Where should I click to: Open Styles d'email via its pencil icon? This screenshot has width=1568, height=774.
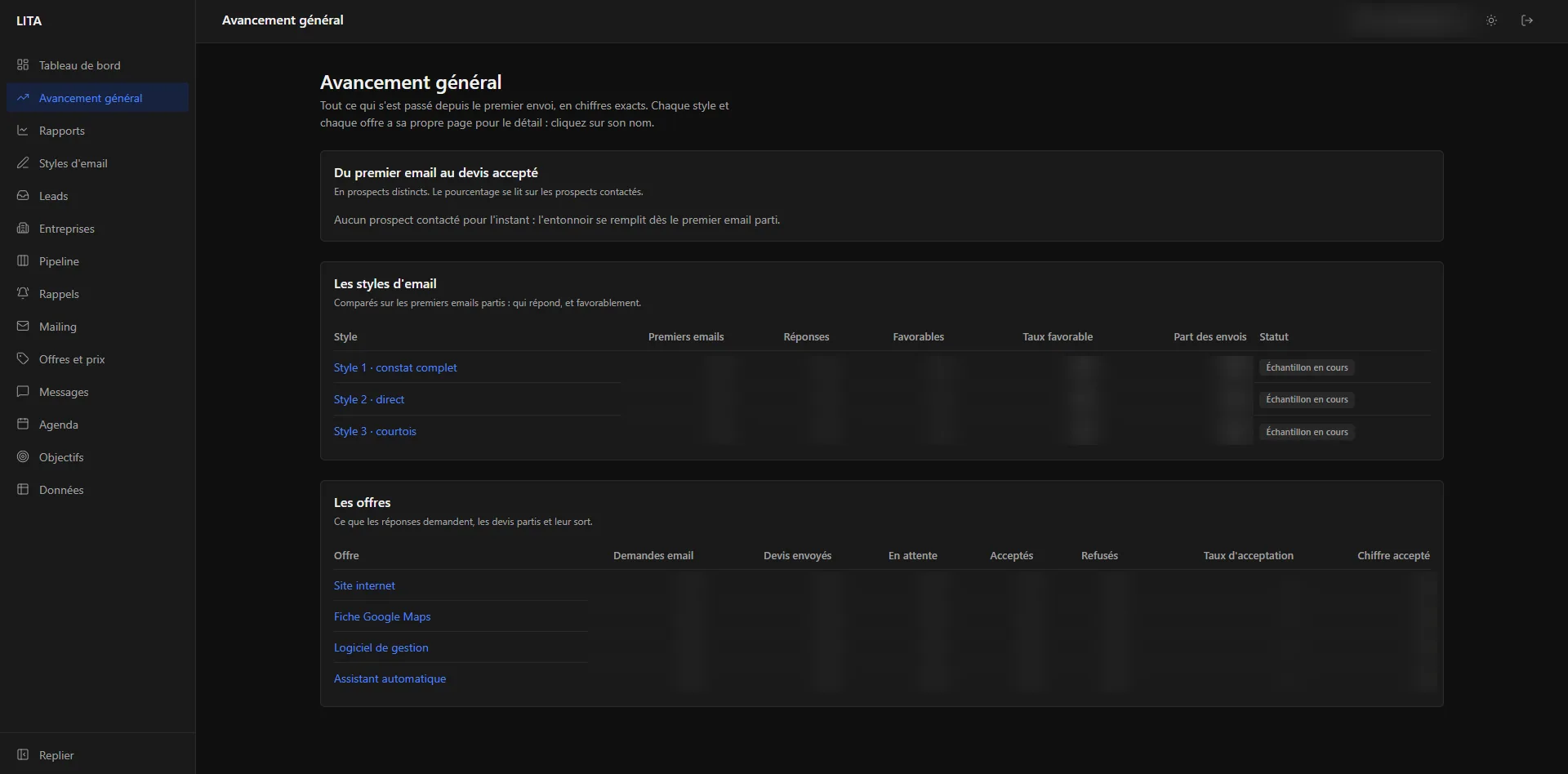click(x=23, y=163)
